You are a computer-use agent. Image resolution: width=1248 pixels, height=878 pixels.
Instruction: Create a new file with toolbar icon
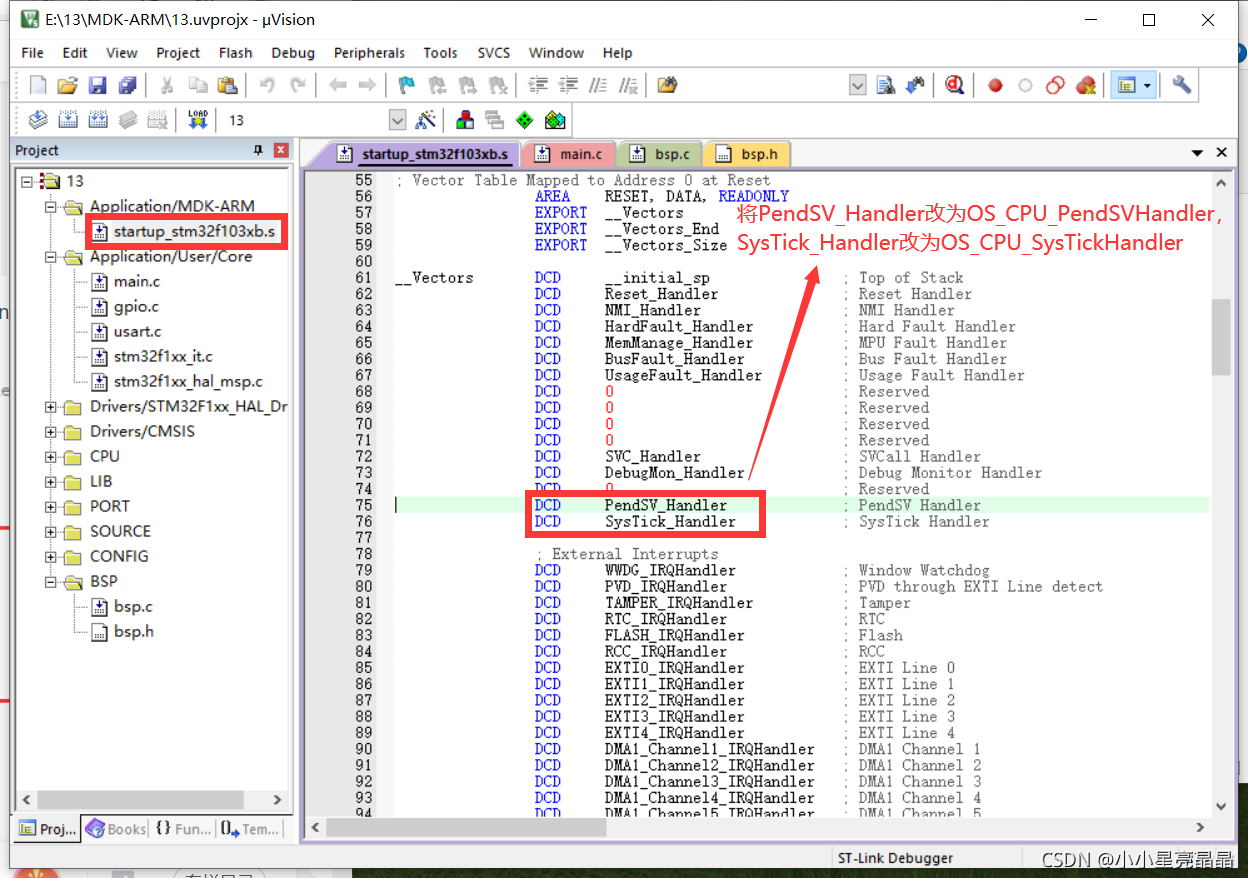38,85
